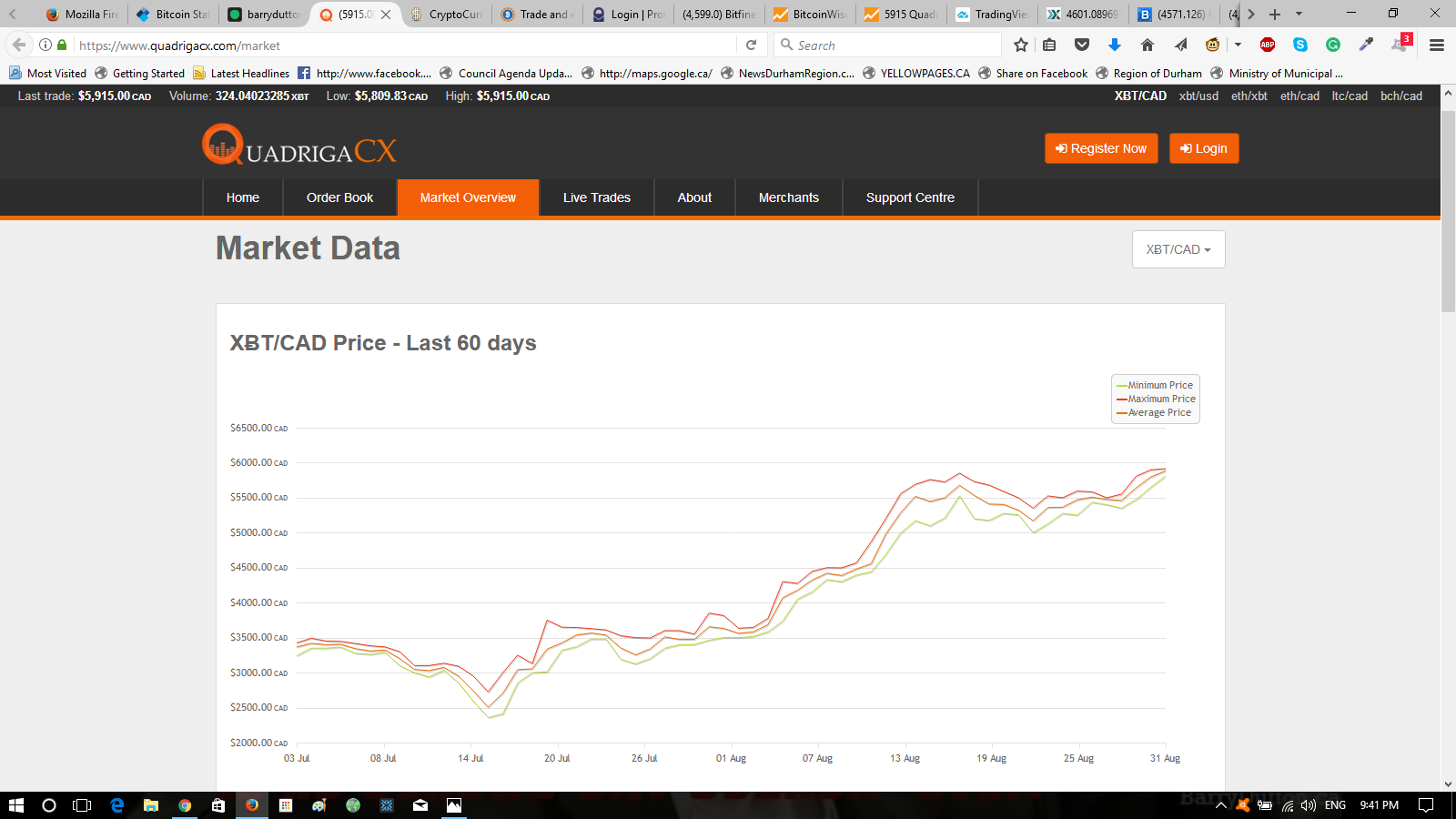Open the Support Centre page
This screenshot has height=819, width=1456.
(x=910, y=197)
